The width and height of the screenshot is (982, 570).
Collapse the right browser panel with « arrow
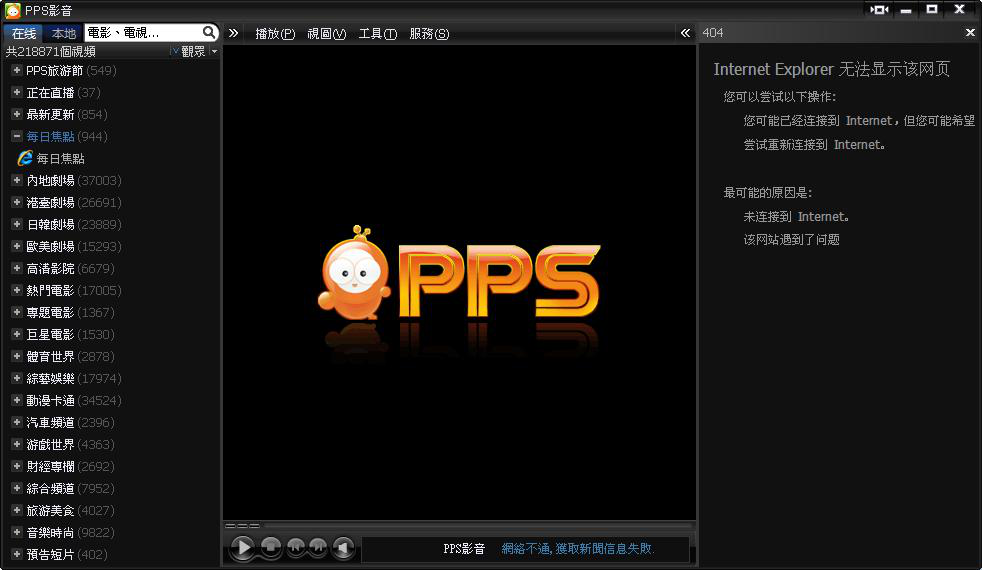click(x=685, y=33)
